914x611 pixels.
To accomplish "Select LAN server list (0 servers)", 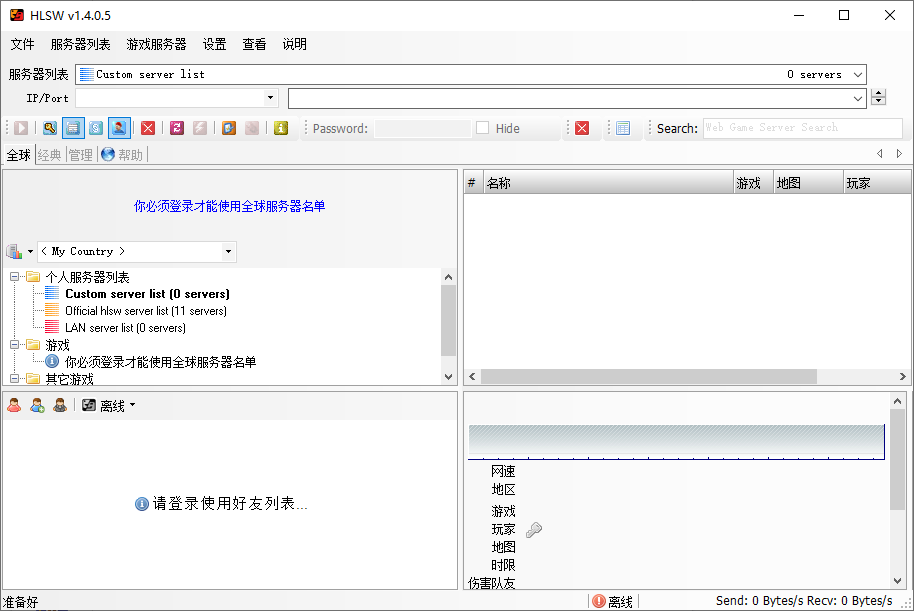I will click(125, 328).
